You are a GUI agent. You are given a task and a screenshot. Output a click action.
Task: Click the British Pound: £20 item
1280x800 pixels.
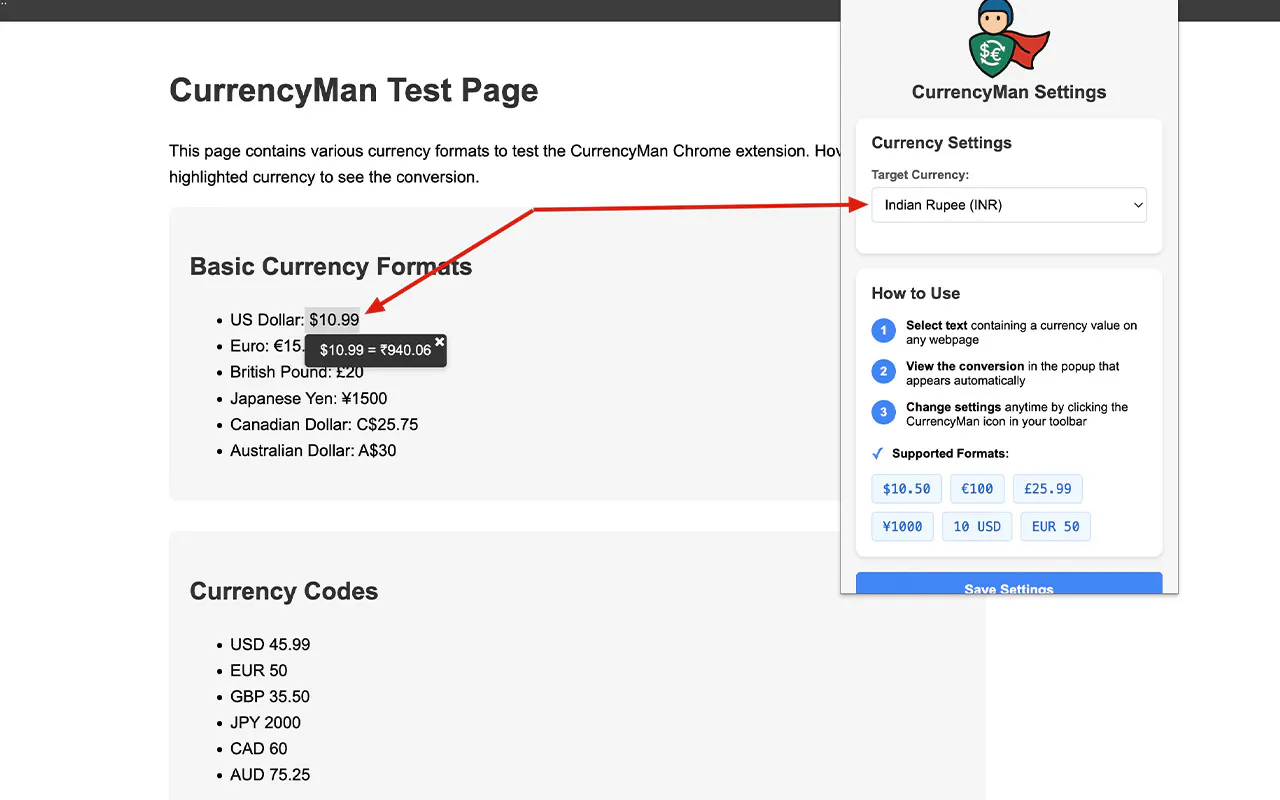click(297, 372)
